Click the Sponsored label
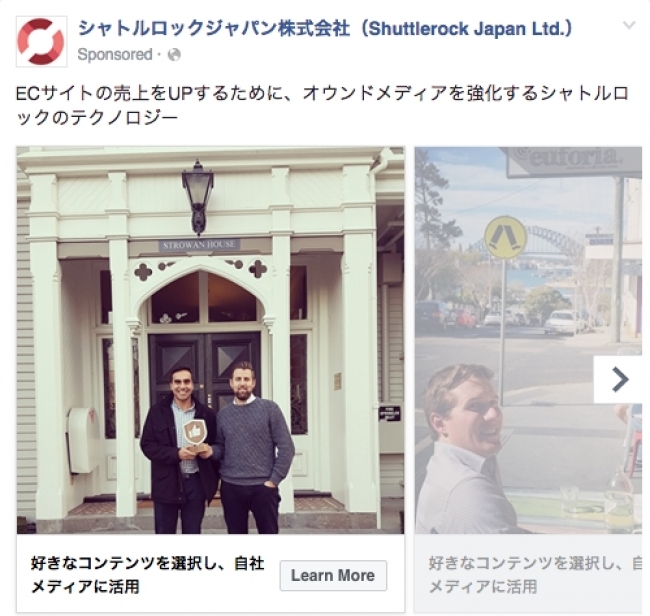 [115, 55]
